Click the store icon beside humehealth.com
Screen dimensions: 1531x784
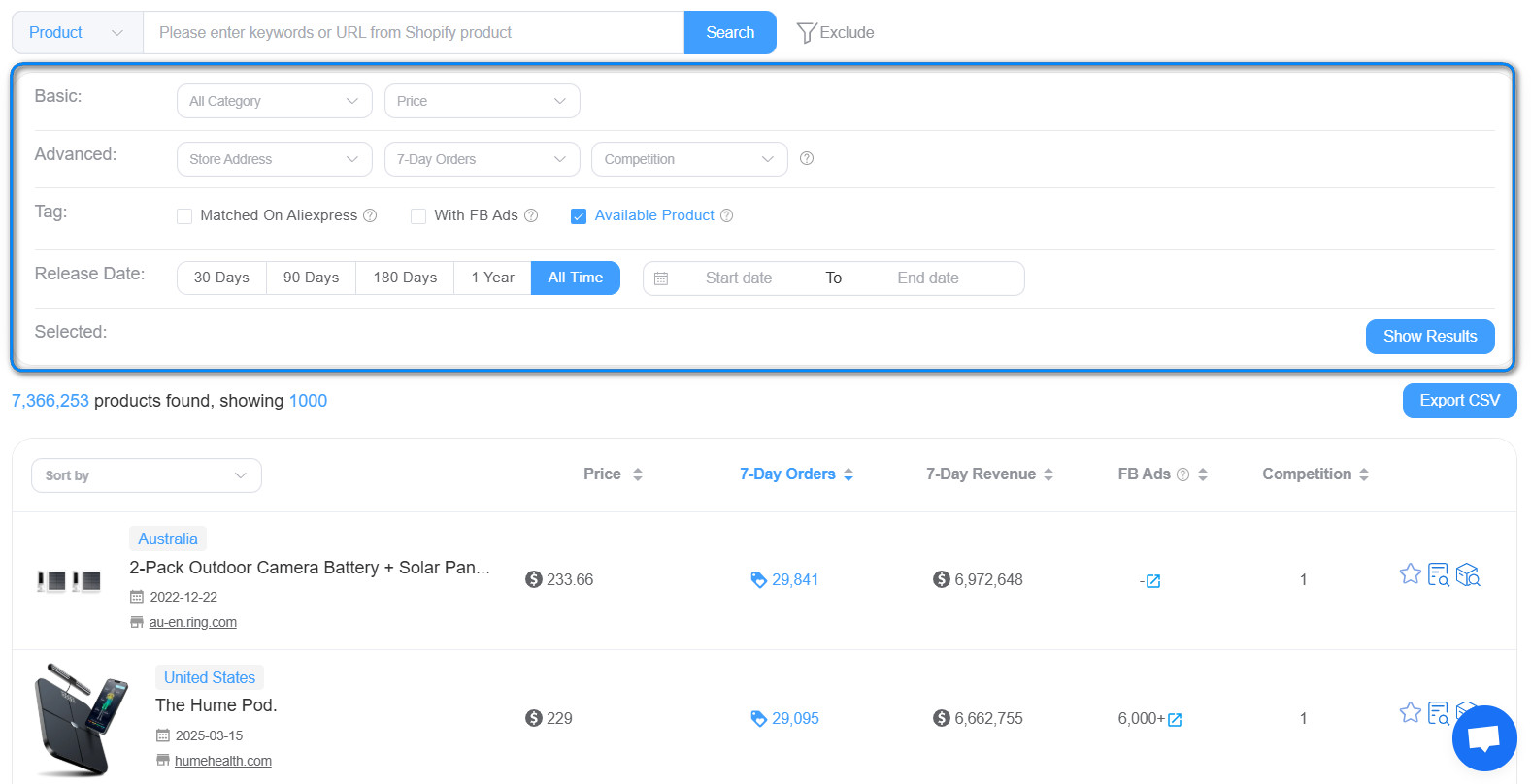[163, 761]
